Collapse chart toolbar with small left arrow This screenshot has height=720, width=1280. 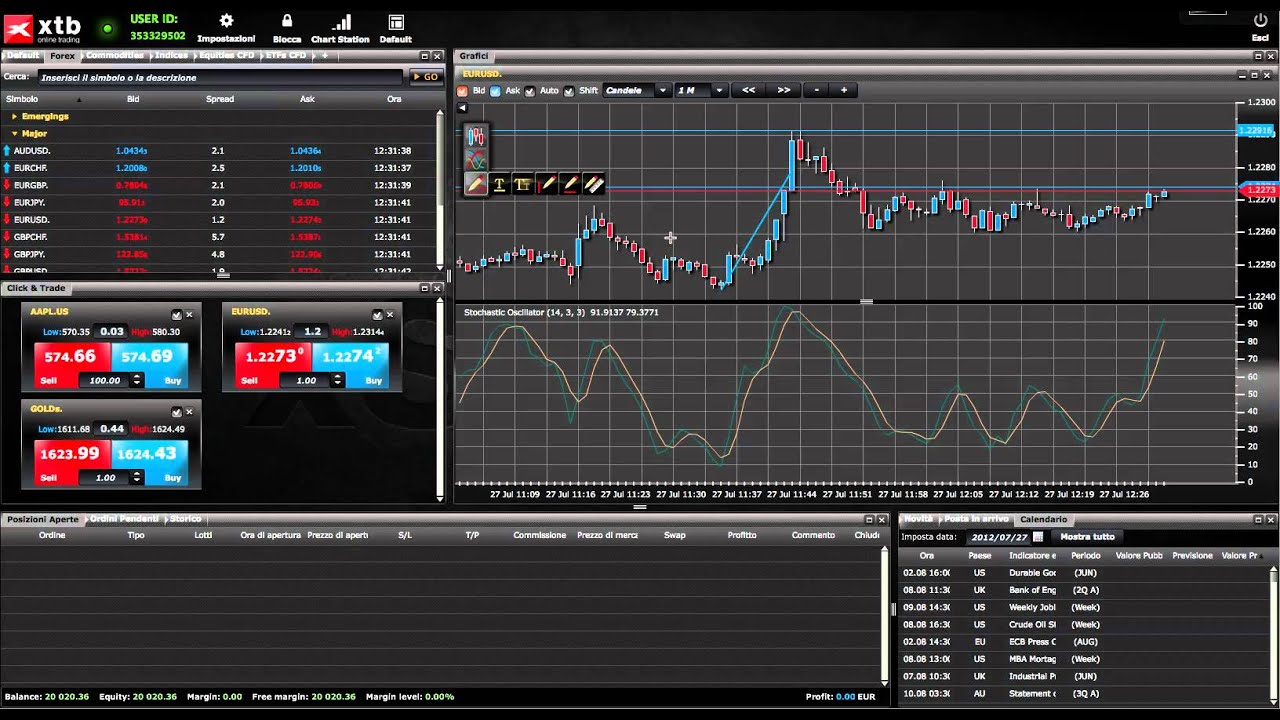(463, 108)
